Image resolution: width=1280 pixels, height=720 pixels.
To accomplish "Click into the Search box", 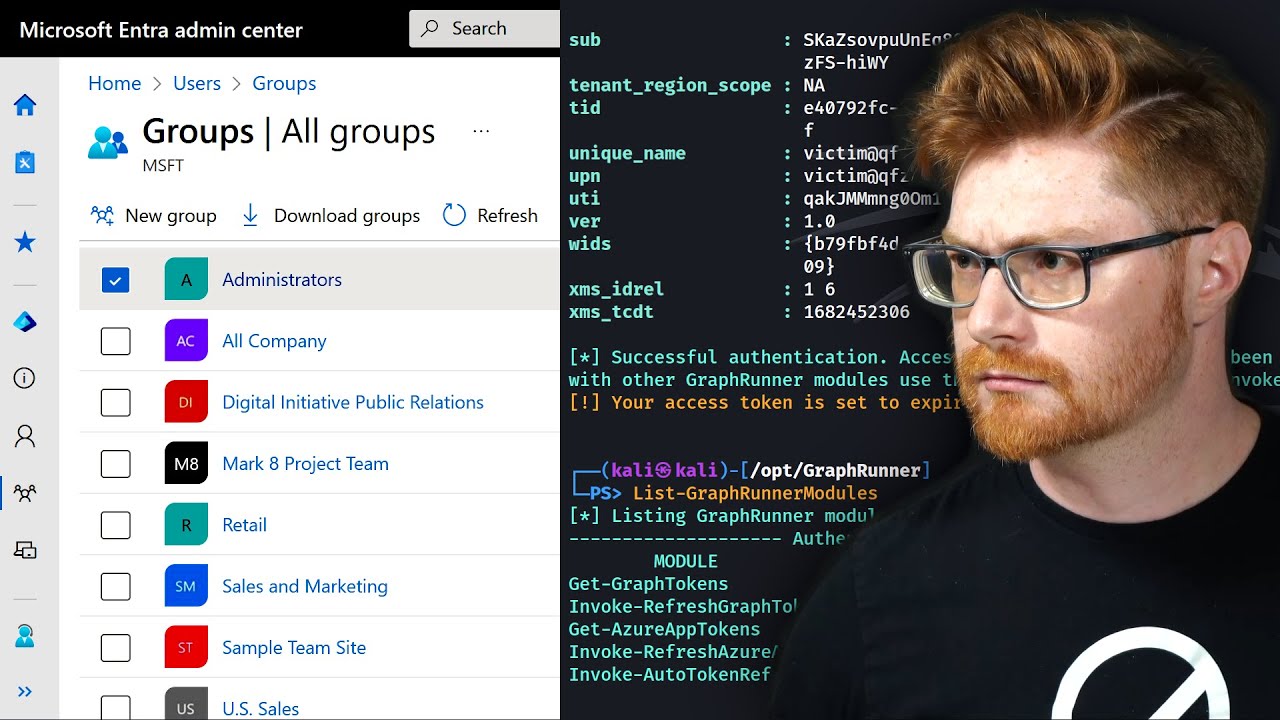I will click(485, 29).
